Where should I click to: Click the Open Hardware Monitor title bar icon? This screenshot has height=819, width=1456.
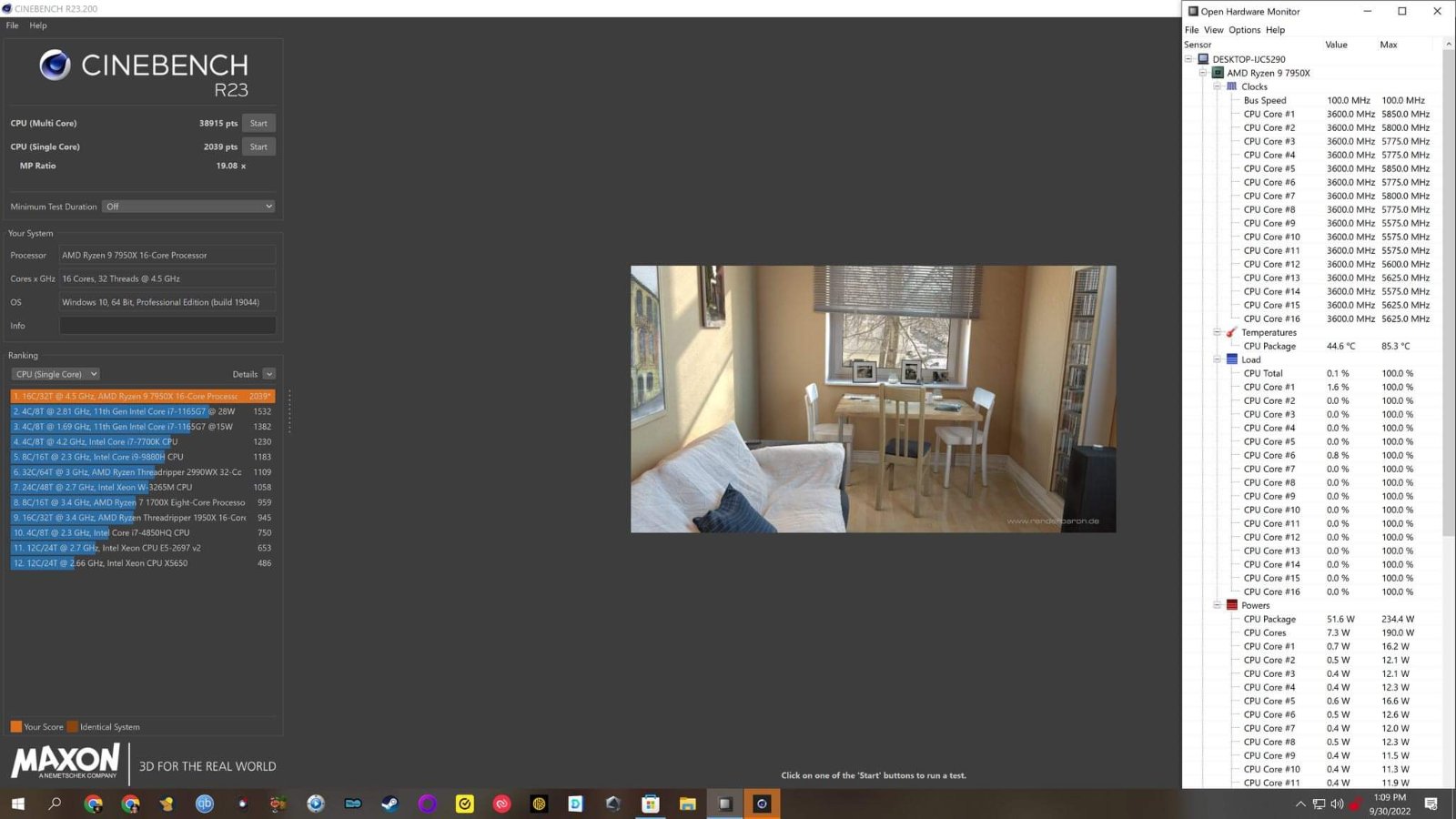click(1193, 12)
